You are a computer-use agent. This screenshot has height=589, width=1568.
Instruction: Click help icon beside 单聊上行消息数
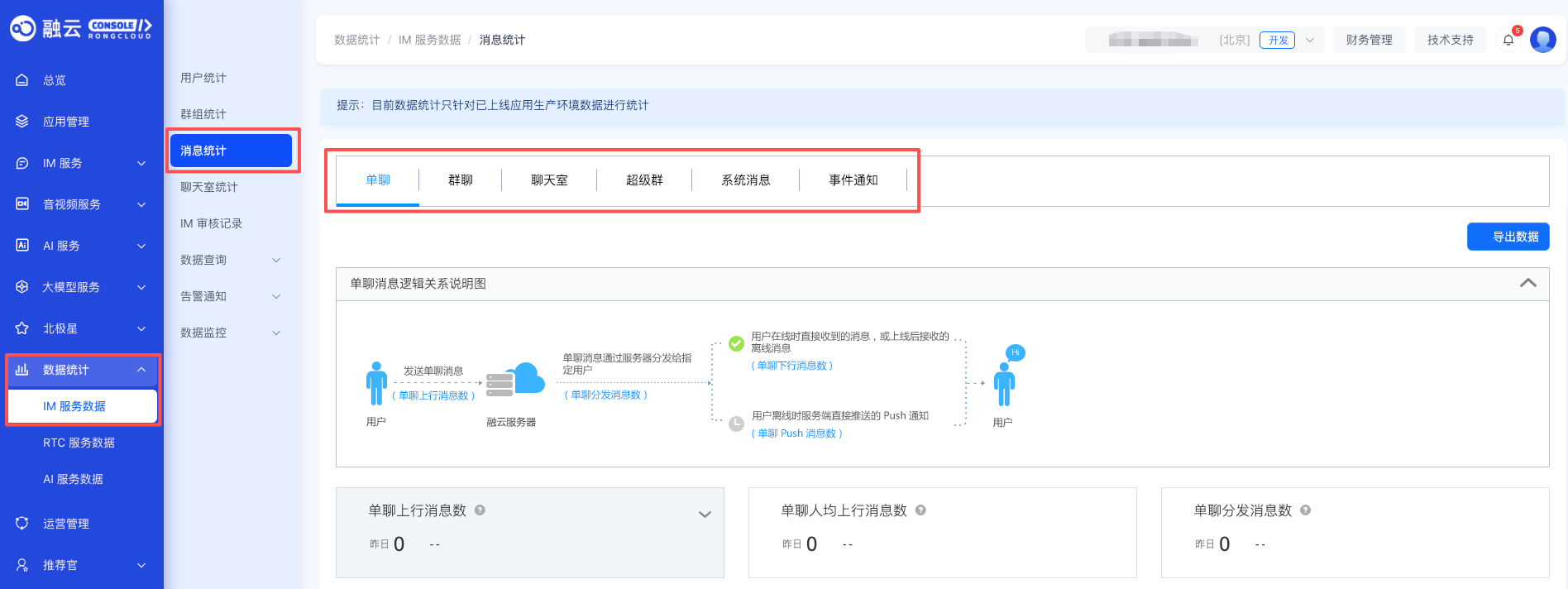480,510
